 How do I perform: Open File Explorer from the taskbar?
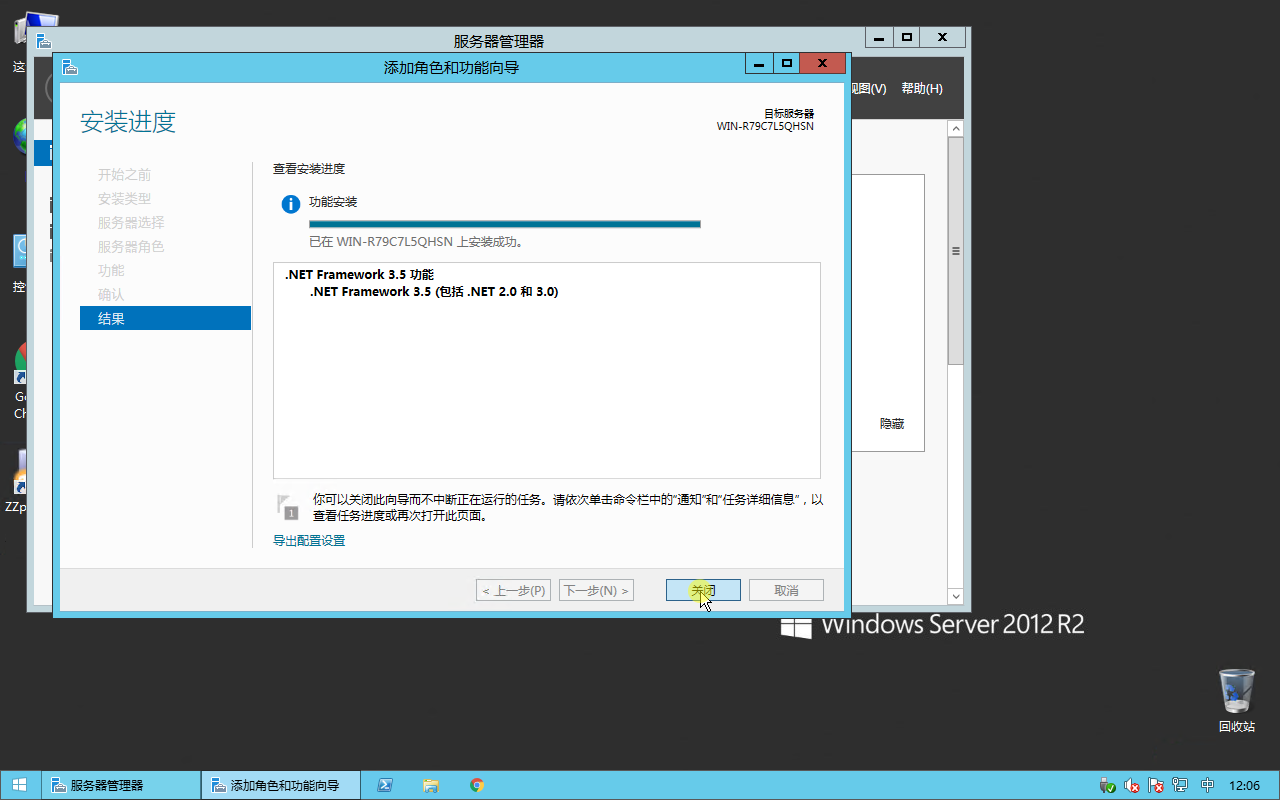tap(431, 785)
